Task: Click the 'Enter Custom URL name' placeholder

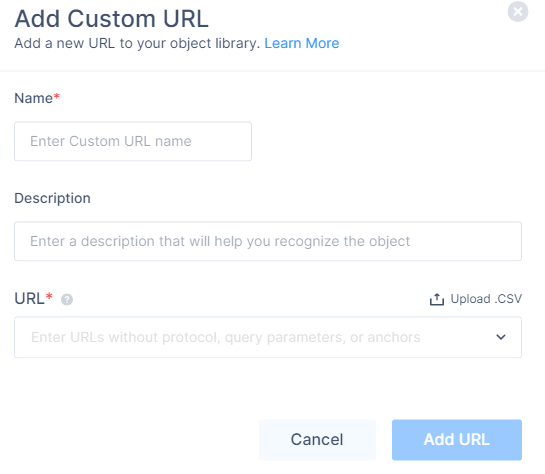Action: coord(111,141)
